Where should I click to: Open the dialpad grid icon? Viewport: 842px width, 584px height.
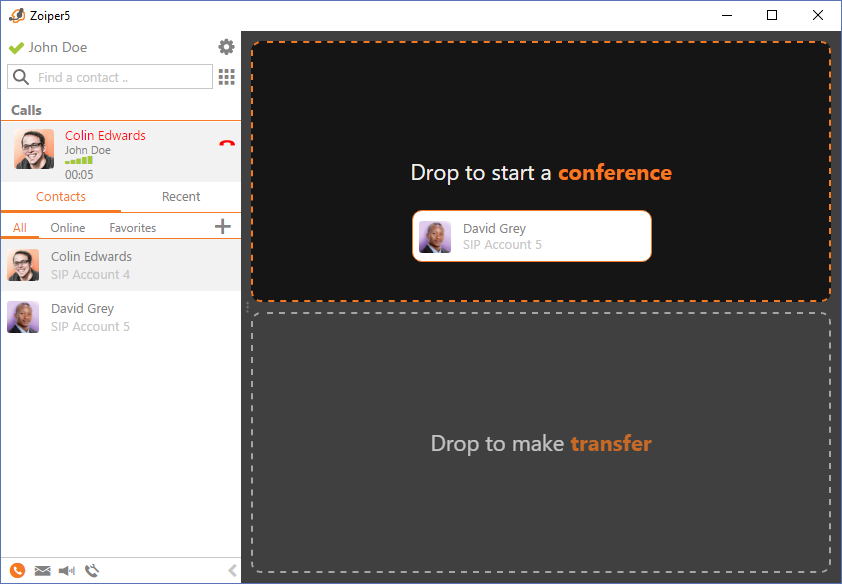coord(227,77)
